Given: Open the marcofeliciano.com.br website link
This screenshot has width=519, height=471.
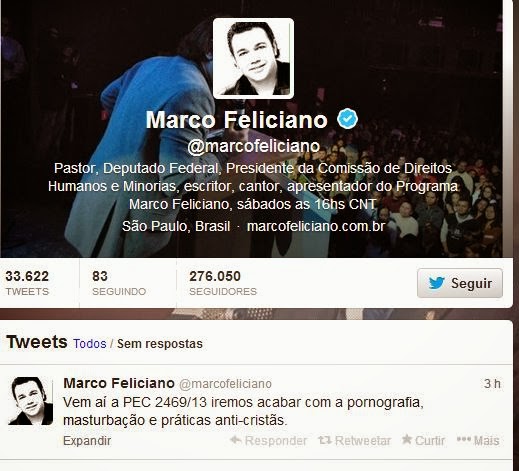Looking at the screenshot, I should pyautogui.click(x=316, y=226).
